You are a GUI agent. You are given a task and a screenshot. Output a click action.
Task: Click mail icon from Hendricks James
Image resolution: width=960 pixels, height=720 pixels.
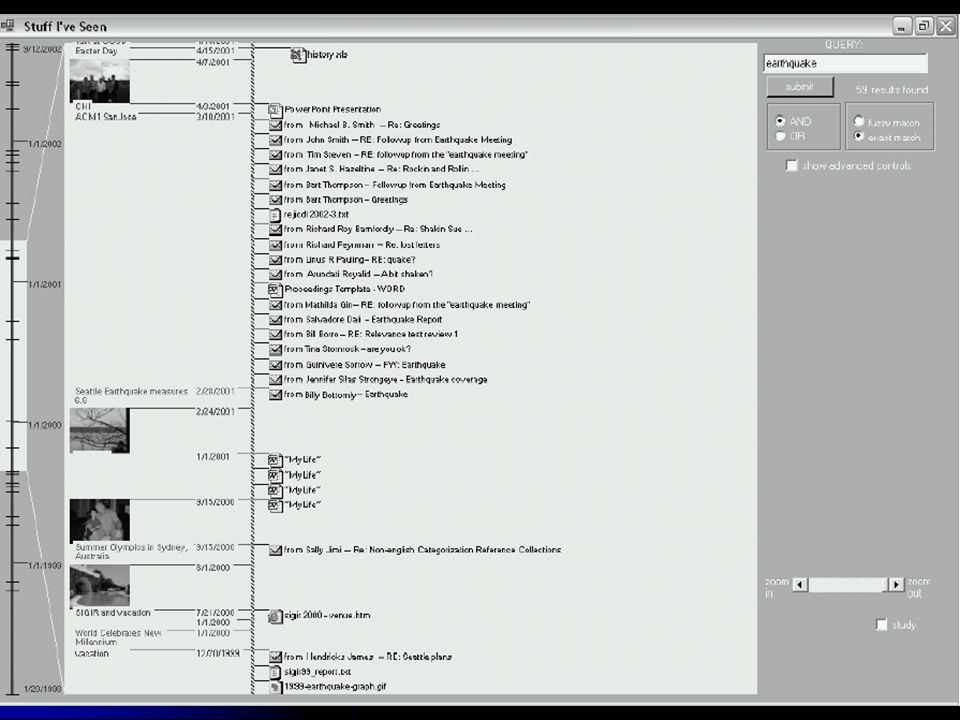(276, 657)
